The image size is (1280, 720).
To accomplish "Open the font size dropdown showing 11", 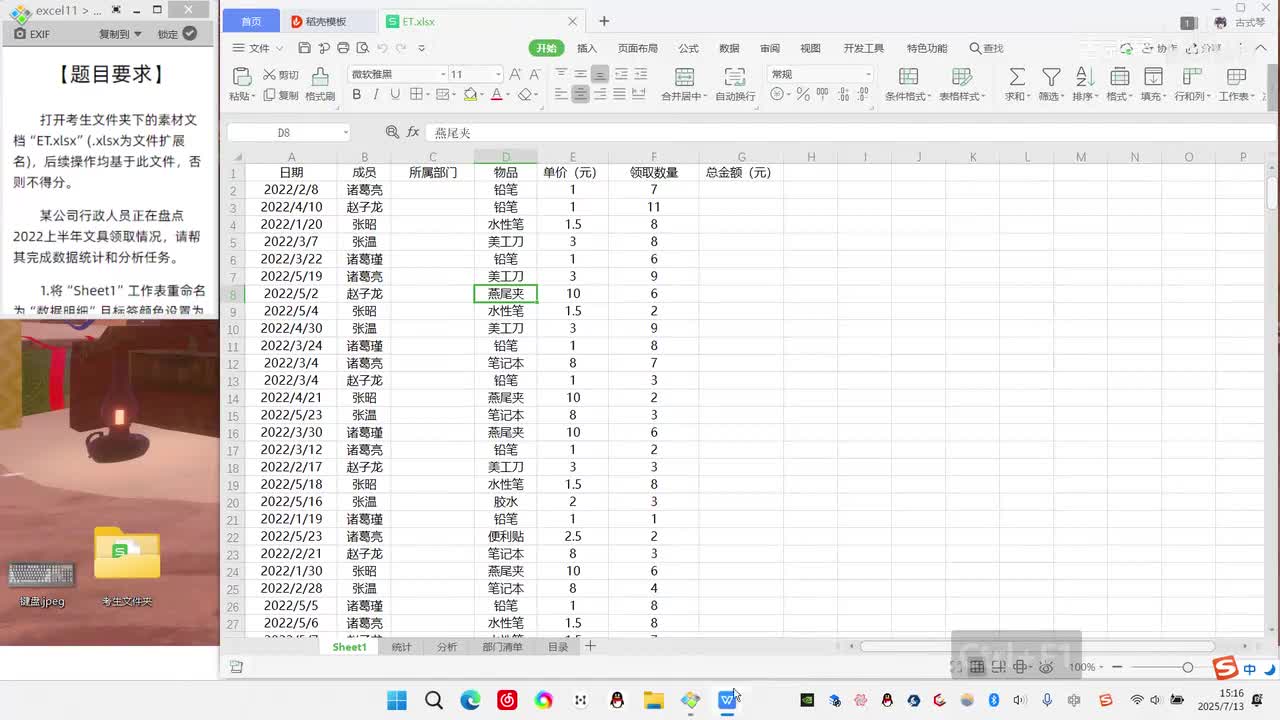I will click(498, 74).
